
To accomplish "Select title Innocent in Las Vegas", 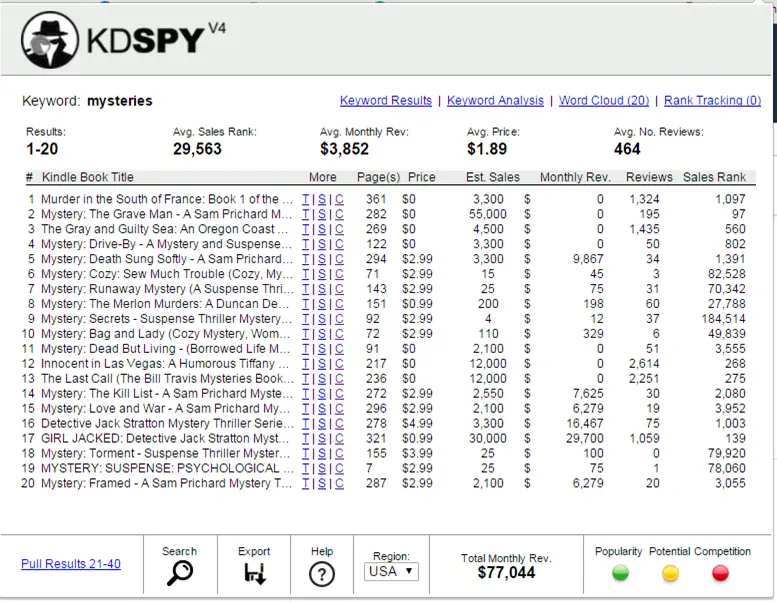I will (x=165, y=364).
